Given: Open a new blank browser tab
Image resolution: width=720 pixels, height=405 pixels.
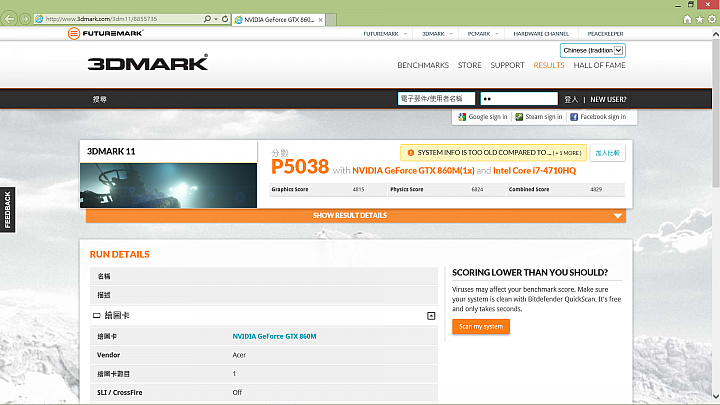Looking at the screenshot, I should pos(331,20).
